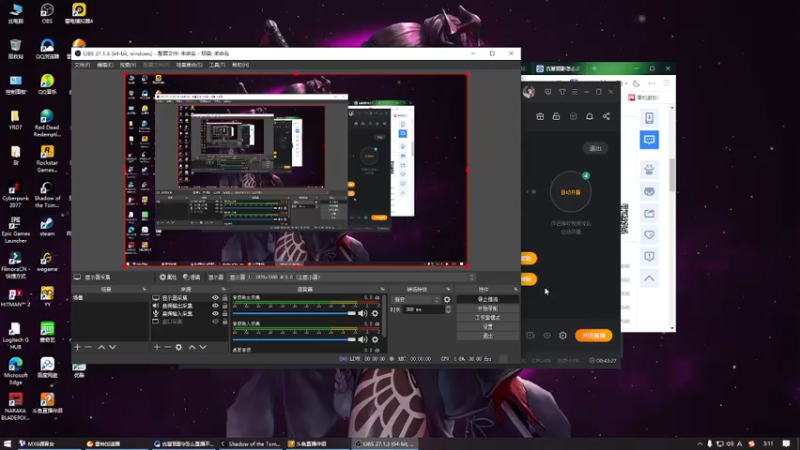
Task: Move source down with Sources panel down arrow
Action: [203, 347]
